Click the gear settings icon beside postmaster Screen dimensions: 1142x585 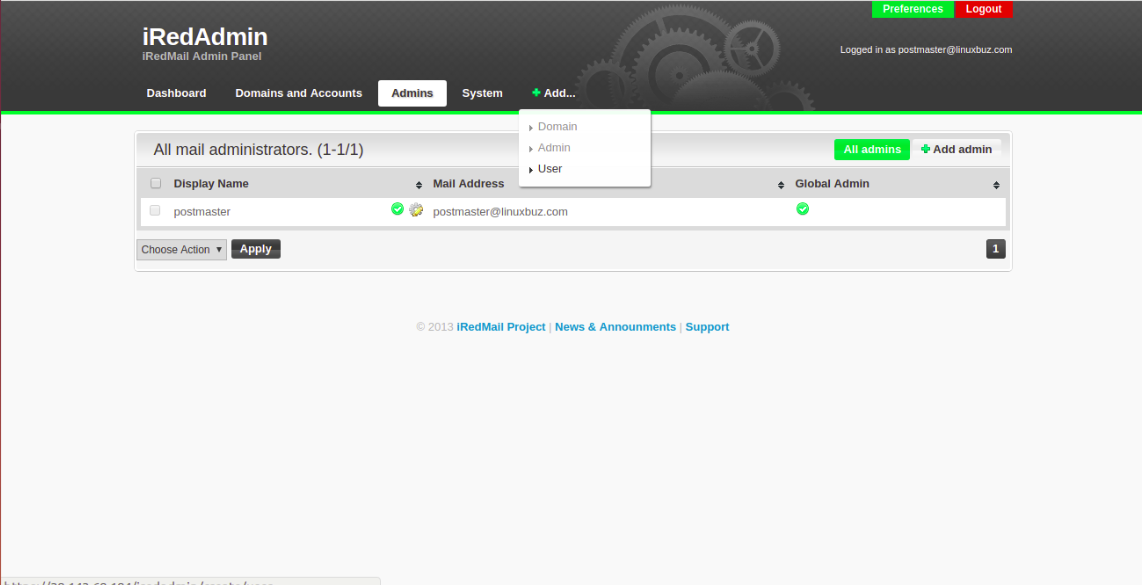click(416, 210)
